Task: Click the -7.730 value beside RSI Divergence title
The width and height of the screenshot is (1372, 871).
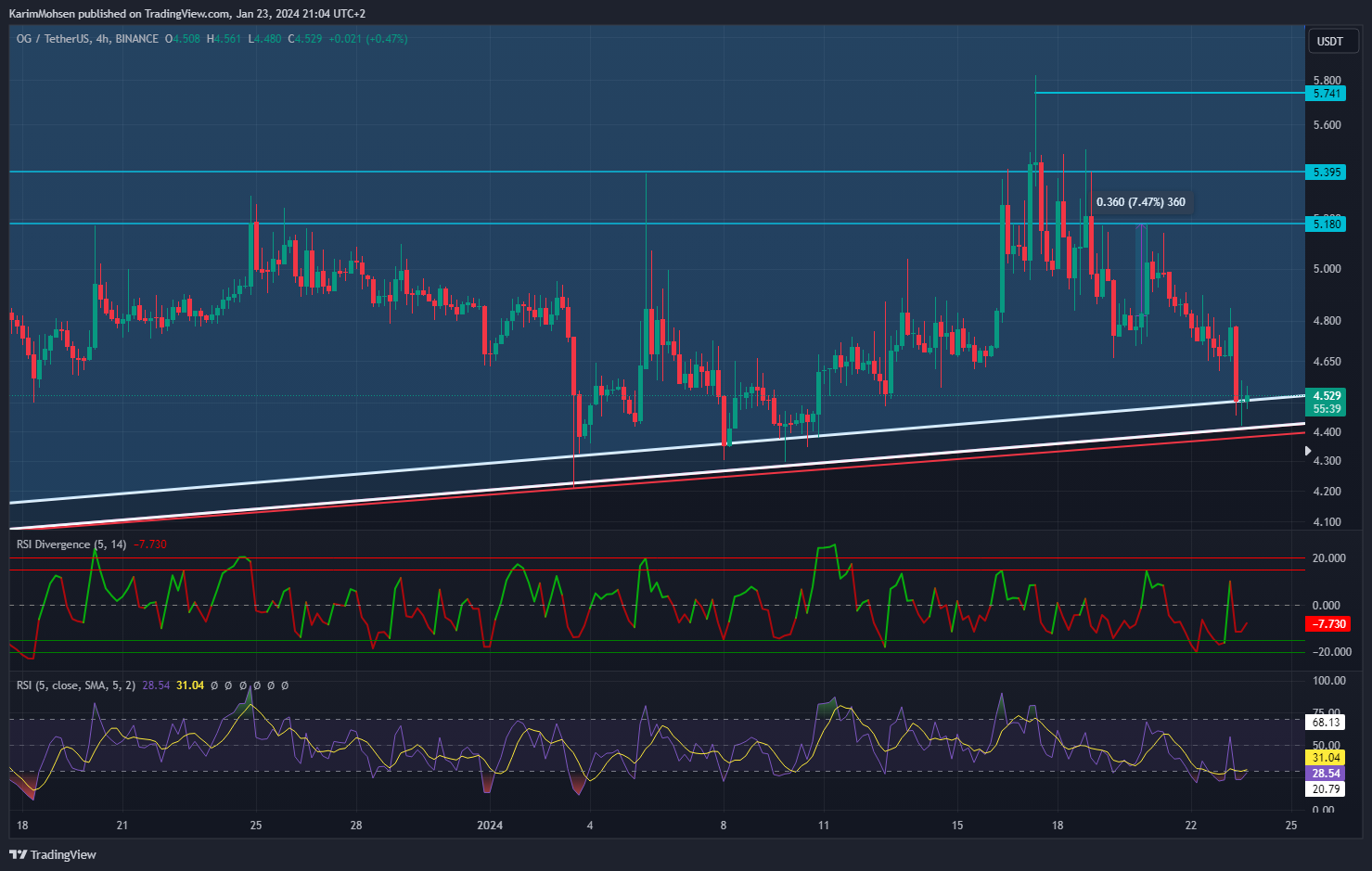Action: pos(150,544)
